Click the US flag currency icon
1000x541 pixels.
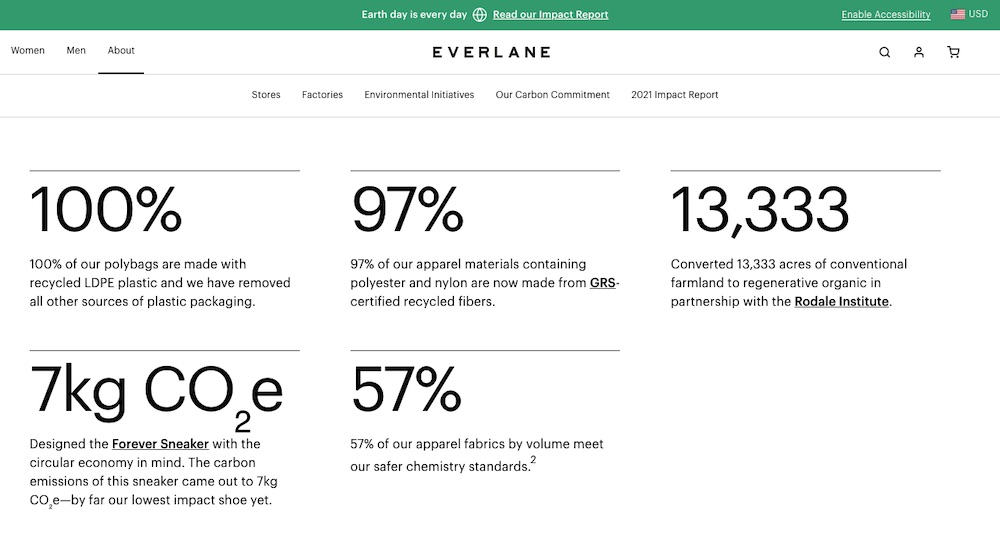coord(958,14)
